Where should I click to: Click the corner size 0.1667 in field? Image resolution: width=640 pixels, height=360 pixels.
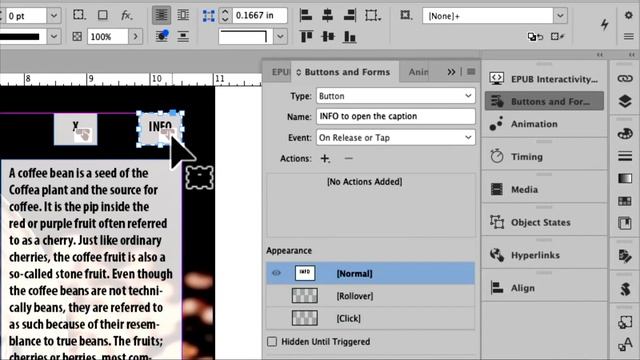(260, 16)
